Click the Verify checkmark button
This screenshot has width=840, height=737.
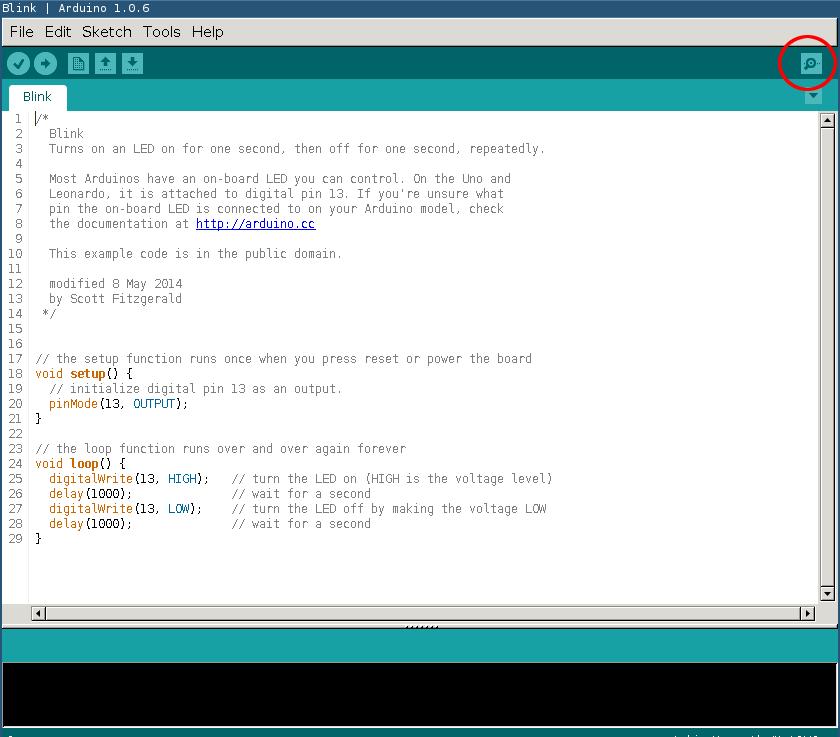[x=18, y=64]
